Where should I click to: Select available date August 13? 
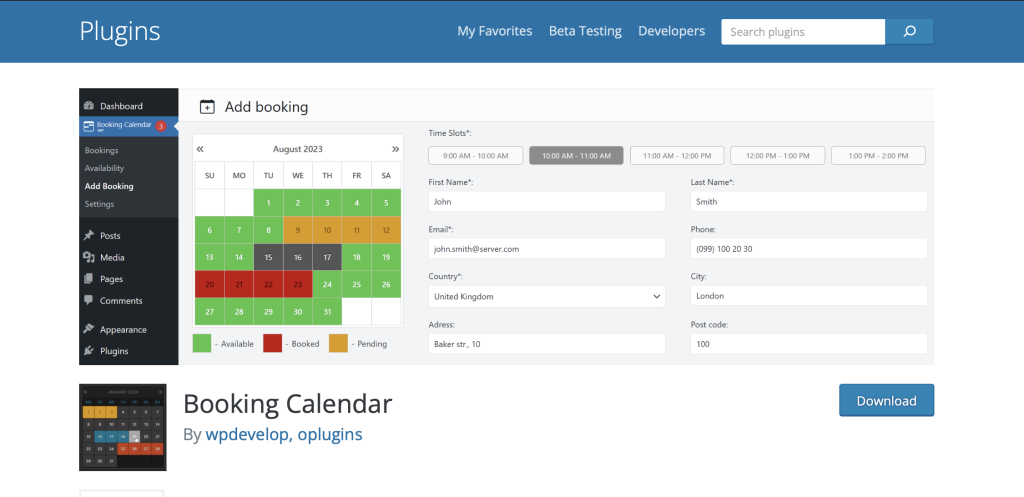pos(210,257)
